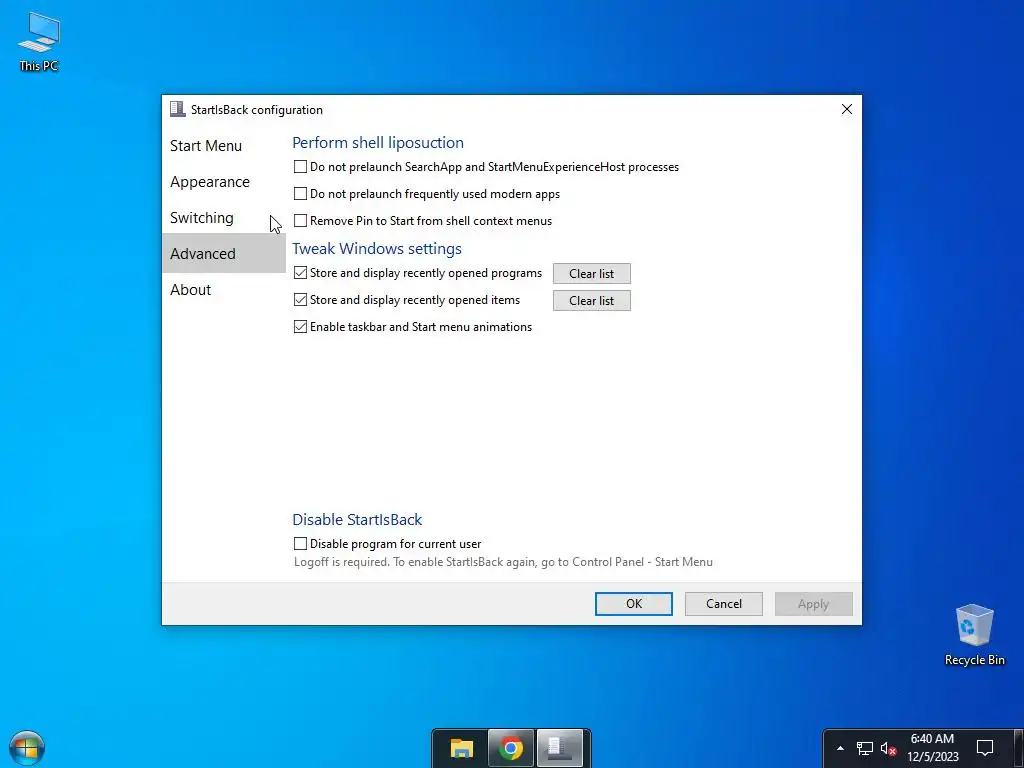1024x768 pixels.
Task: Uncheck Store and display recently opened programs
Action: (300, 273)
